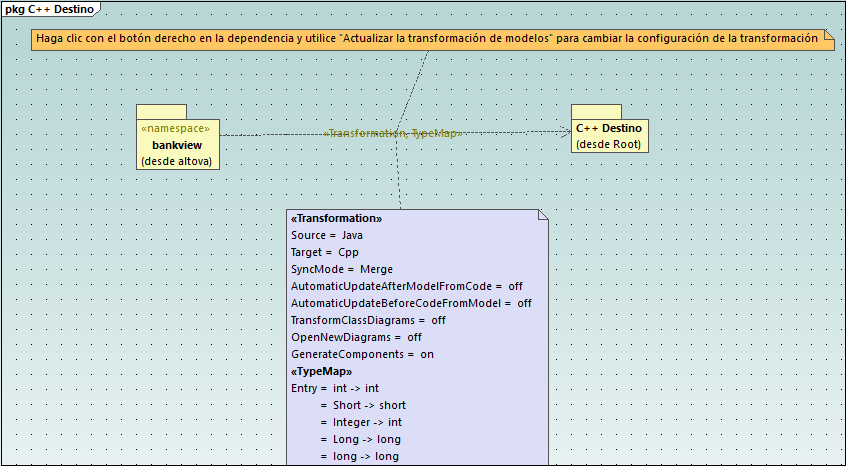Click the bankview package folder tab
Viewport: 846px width, 466px height.
click(161, 111)
